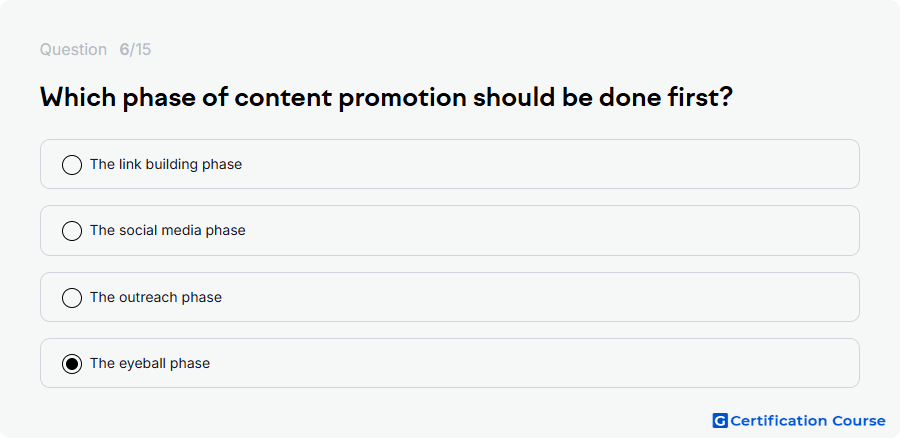Click "The outreach phase" answer text
Viewport: 900px width, 438px height.
(156, 297)
